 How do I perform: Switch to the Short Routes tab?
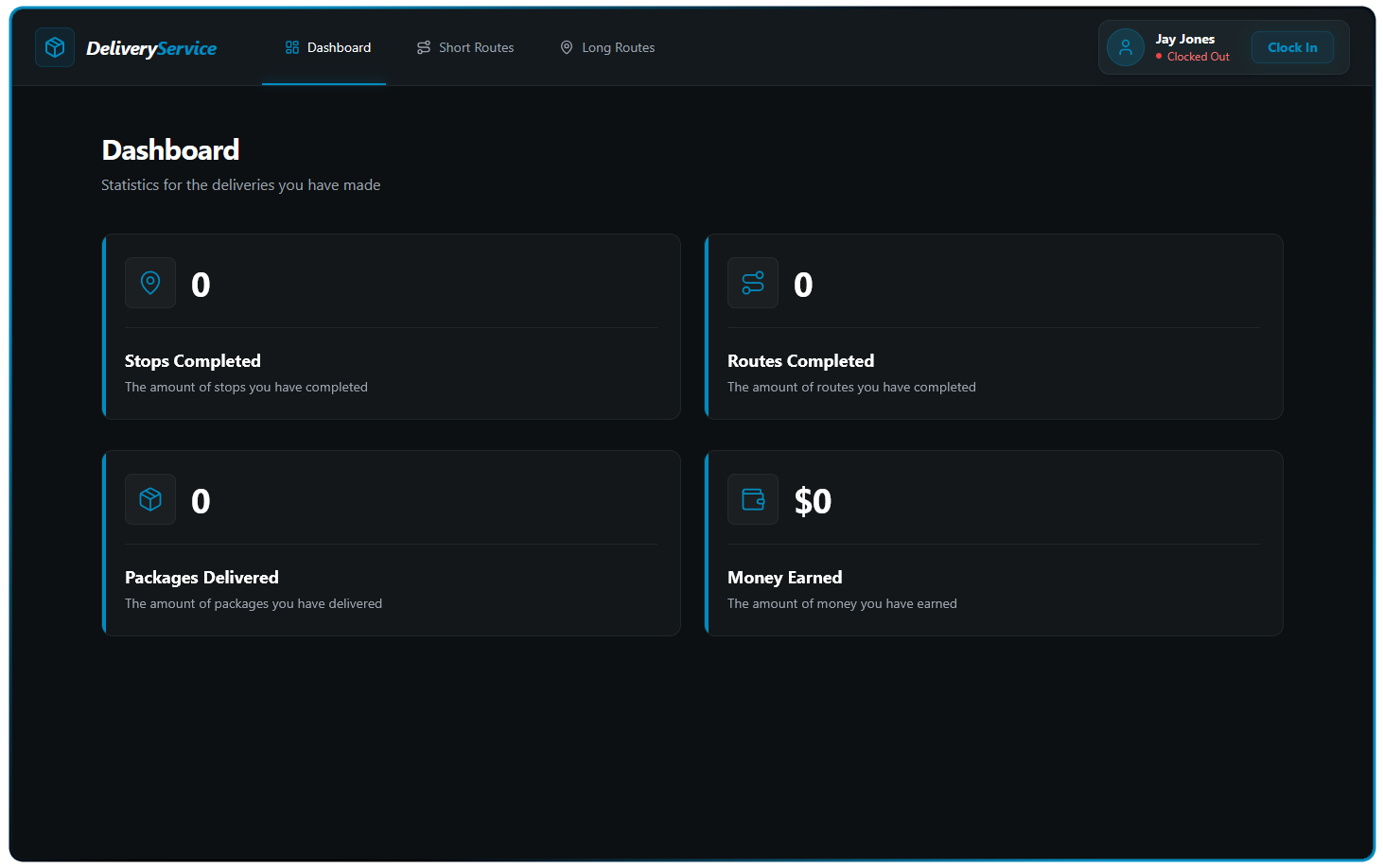(x=465, y=47)
